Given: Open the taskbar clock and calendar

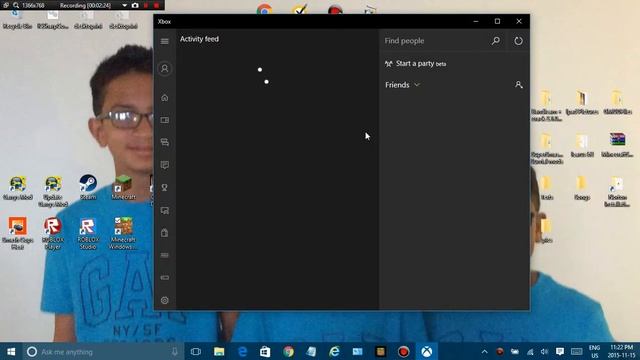Looking at the screenshot, I should (622, 351).
